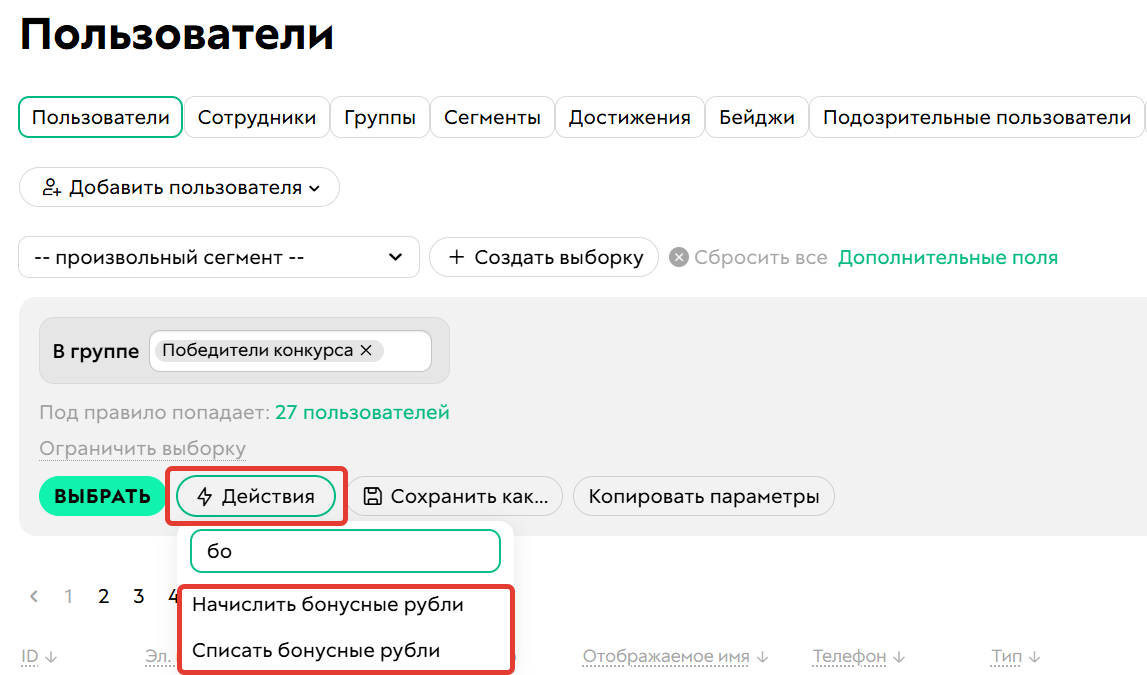The image size is (1147, 675).
Task: Toggle sorting on «Отображаемое имя» column
Action: (x=666, y=655)
